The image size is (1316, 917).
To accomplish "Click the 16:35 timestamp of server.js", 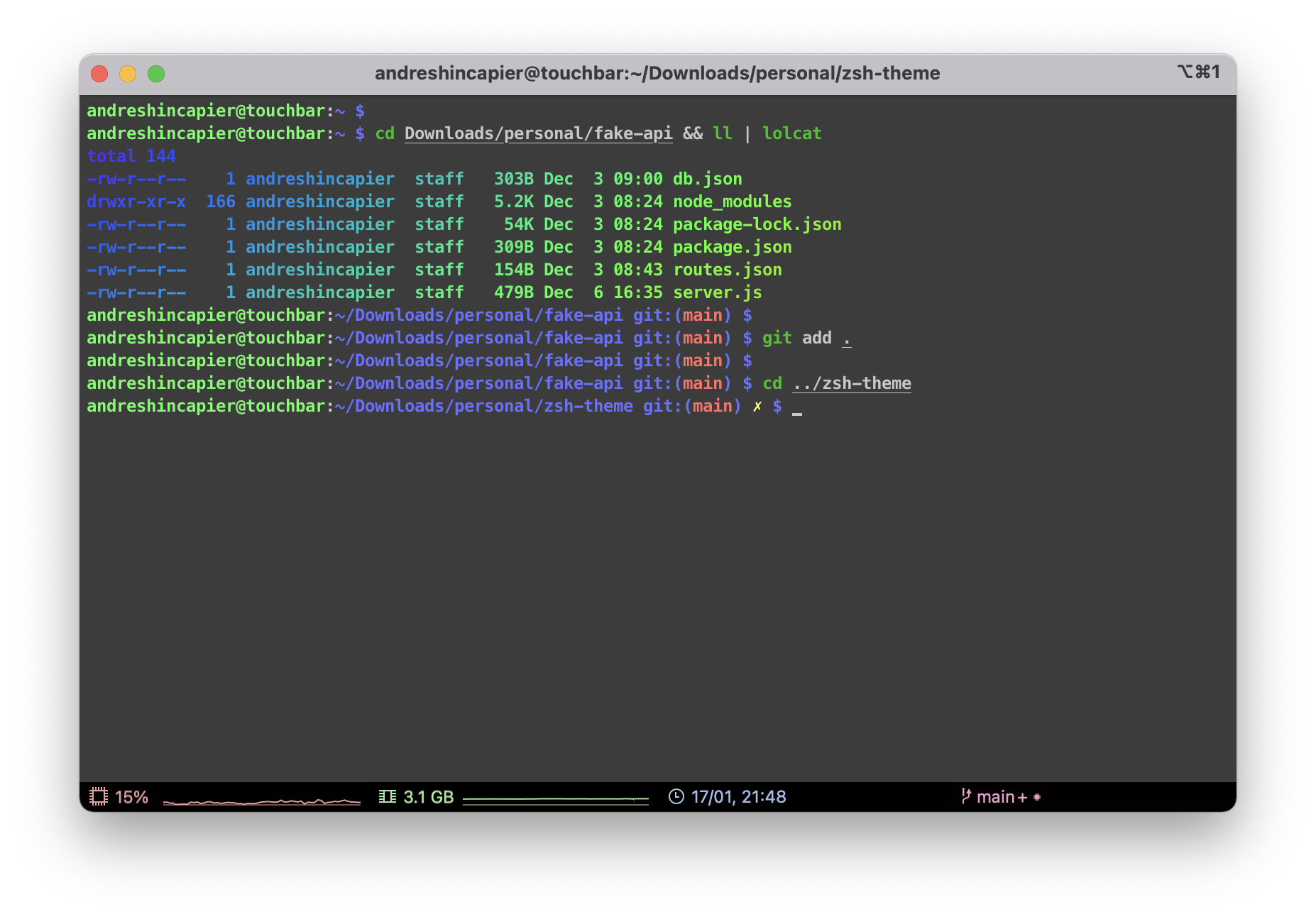I will 638,292.
